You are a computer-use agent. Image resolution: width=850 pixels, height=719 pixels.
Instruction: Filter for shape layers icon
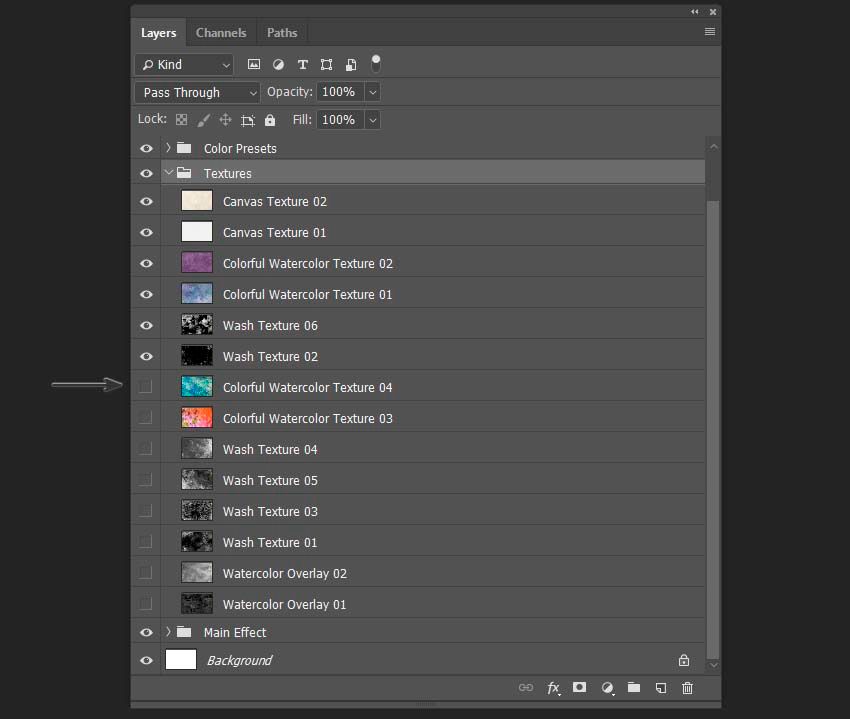pos(326,65)
